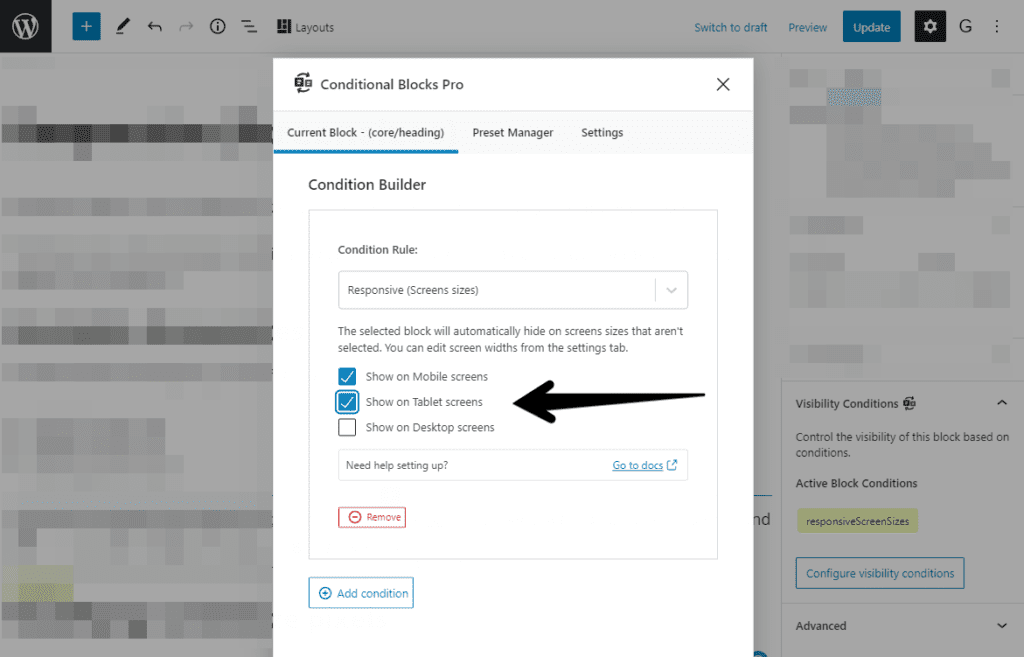Toggle the settings gear sidebar
This screenshot has height=657, width=1024.
(x=930, y=27)
